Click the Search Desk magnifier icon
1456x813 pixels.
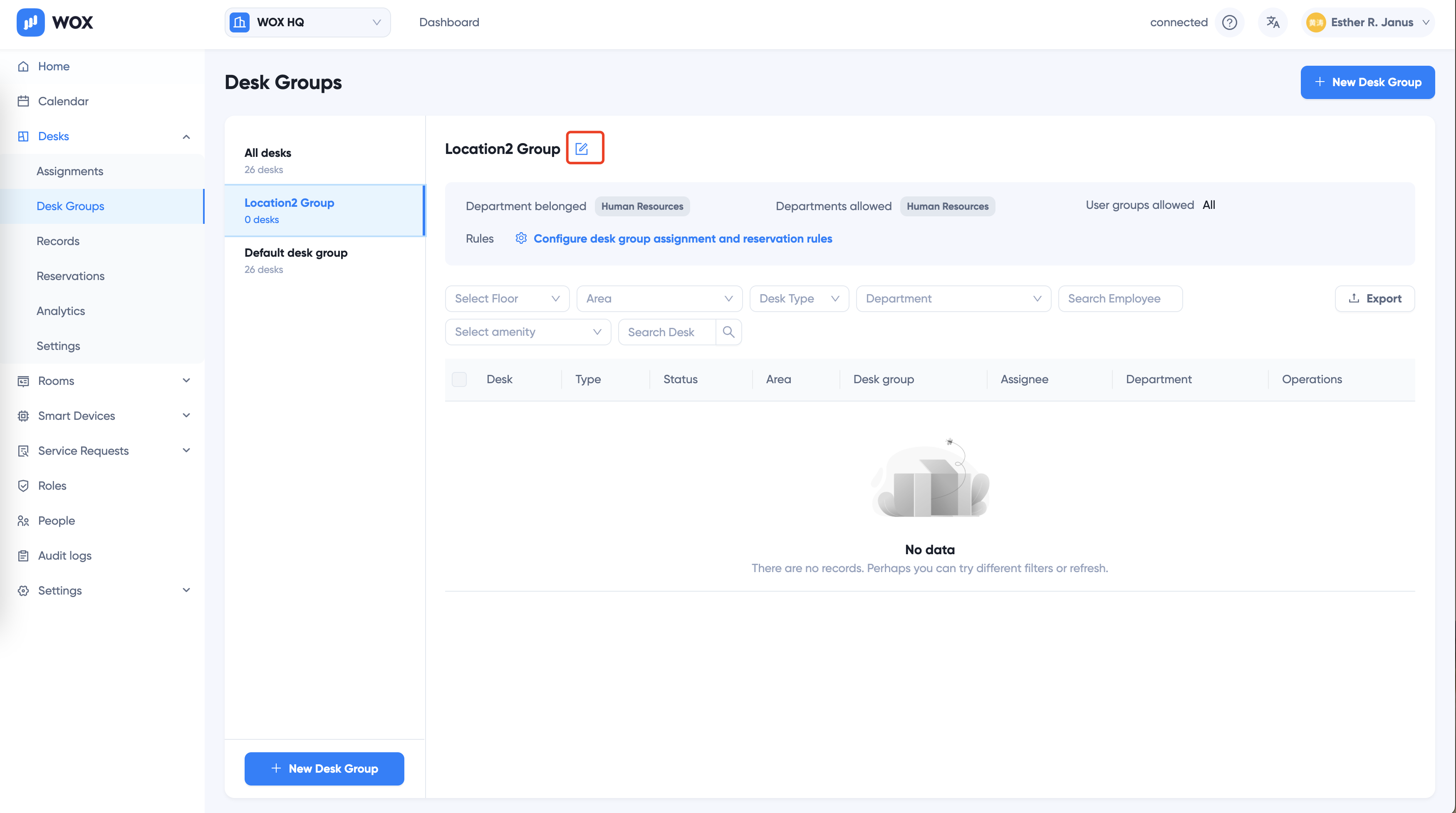tap(728, 332)
